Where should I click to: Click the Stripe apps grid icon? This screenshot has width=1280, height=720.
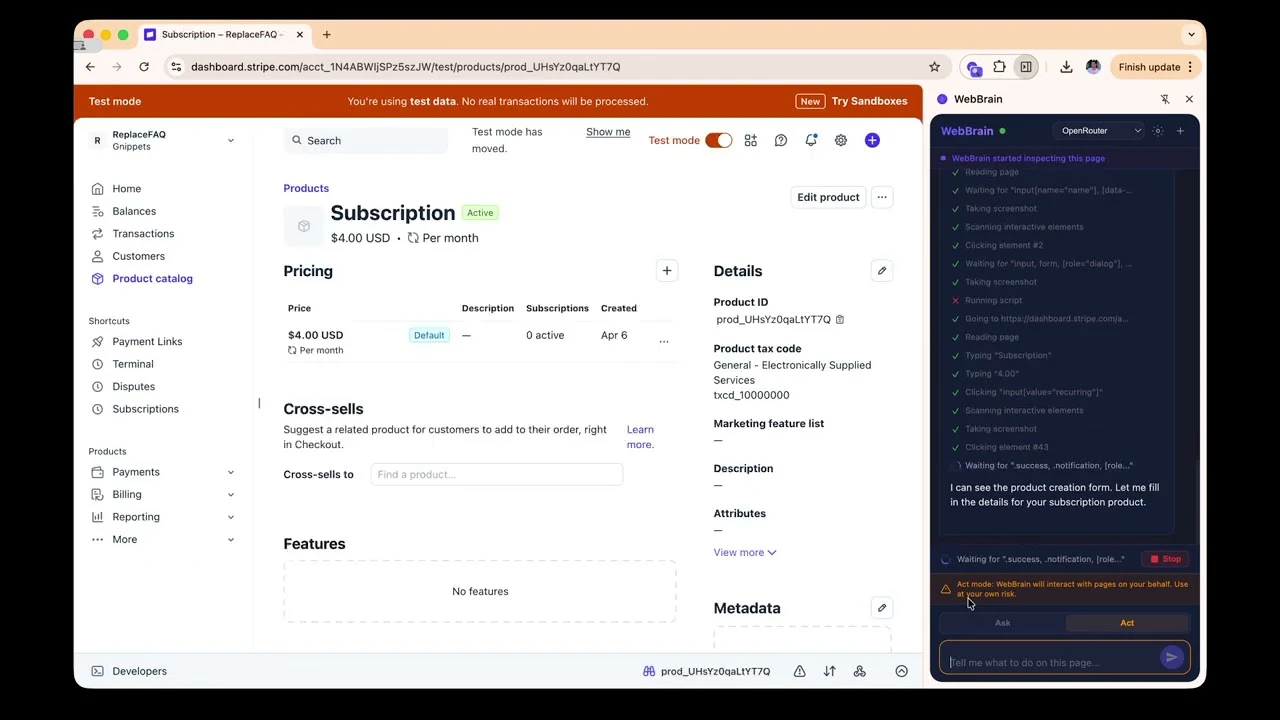coord(750,140)
